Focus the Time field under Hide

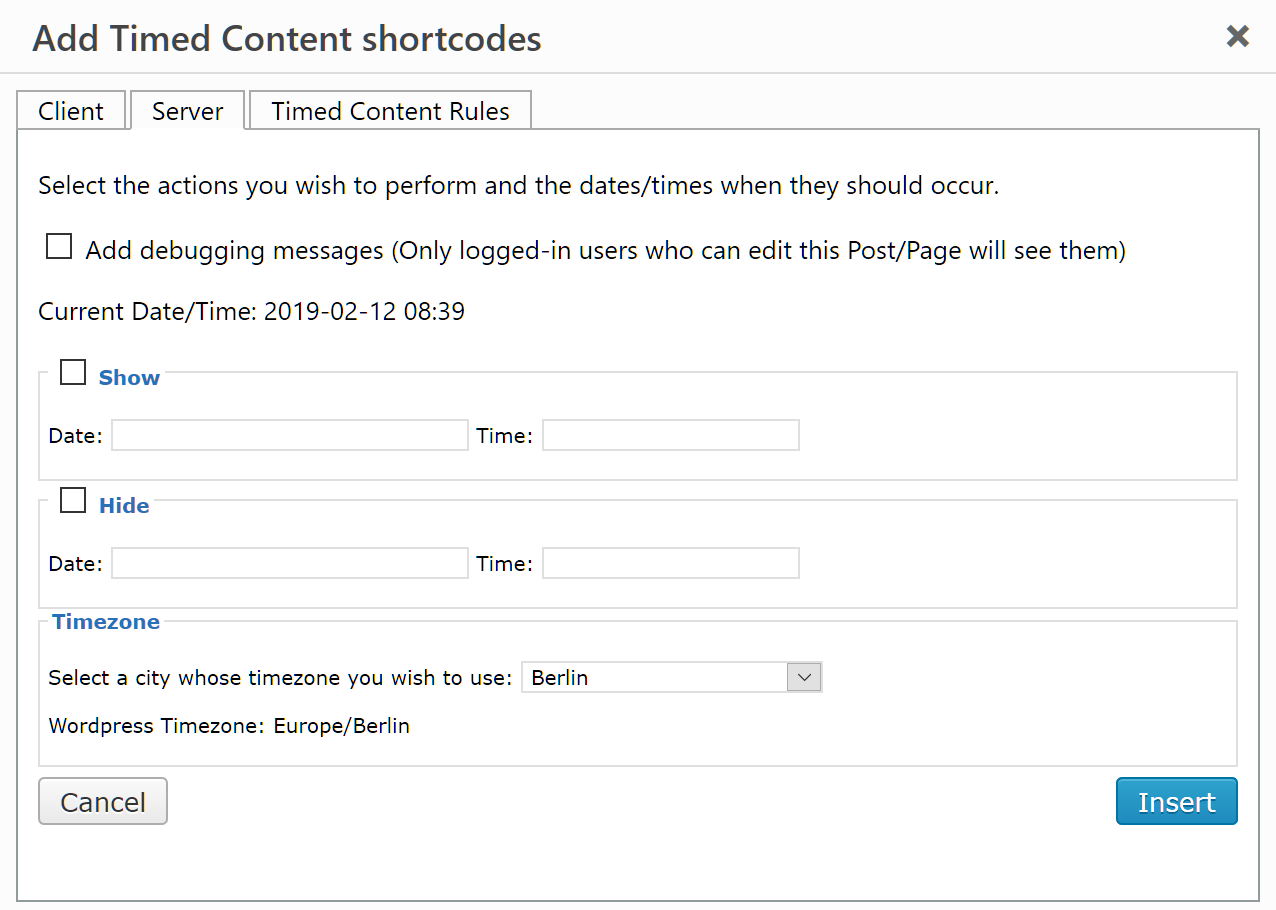(671, 563)
